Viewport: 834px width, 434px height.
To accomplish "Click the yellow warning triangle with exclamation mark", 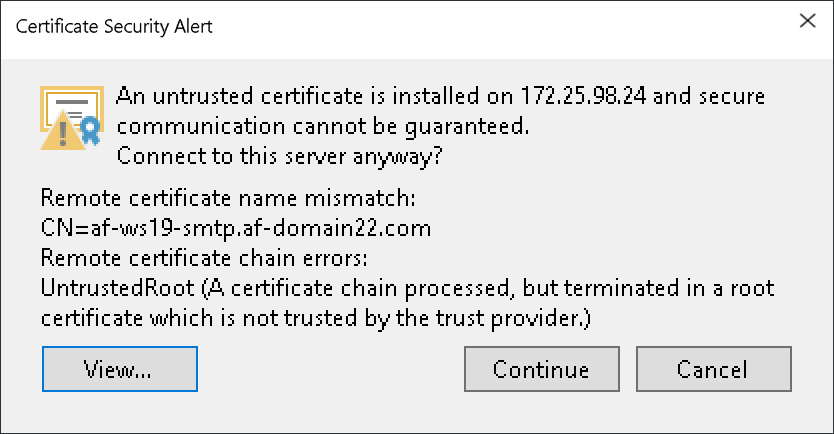I will [63, 131].
